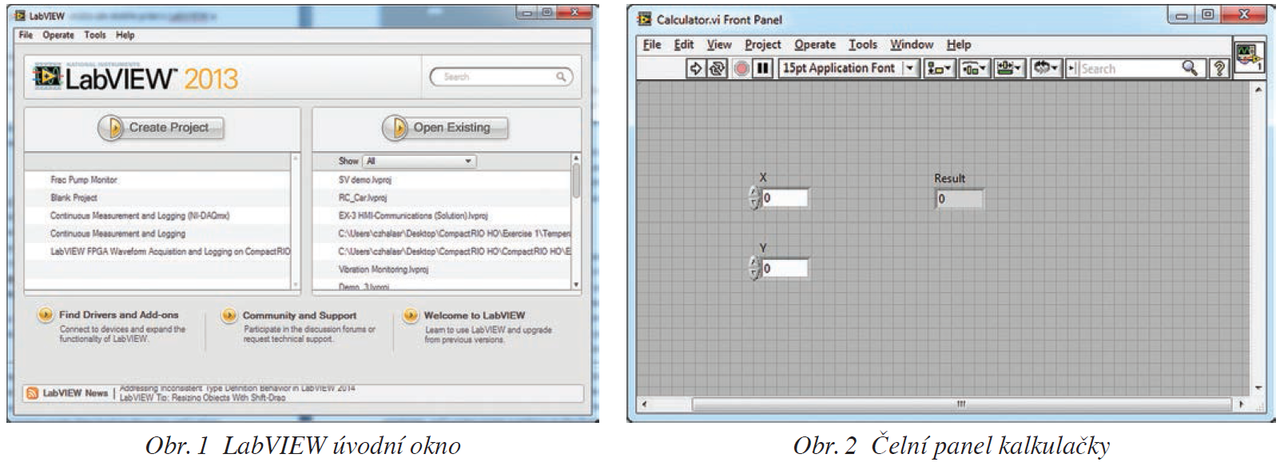Click the Search field in LabVIEW start window
The width and height of the screenshot is (1280, 466).
tap(501, 77)
